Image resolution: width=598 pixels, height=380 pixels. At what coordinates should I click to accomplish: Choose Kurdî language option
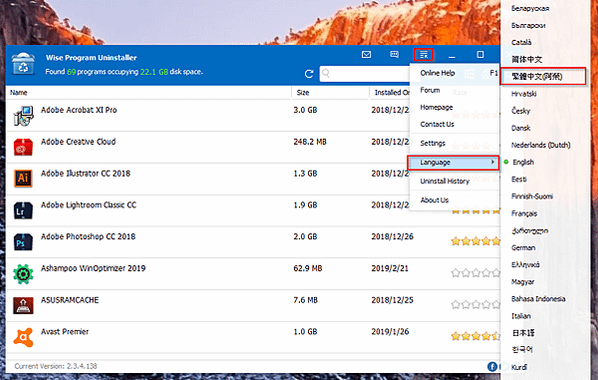(x=519, y=367)
